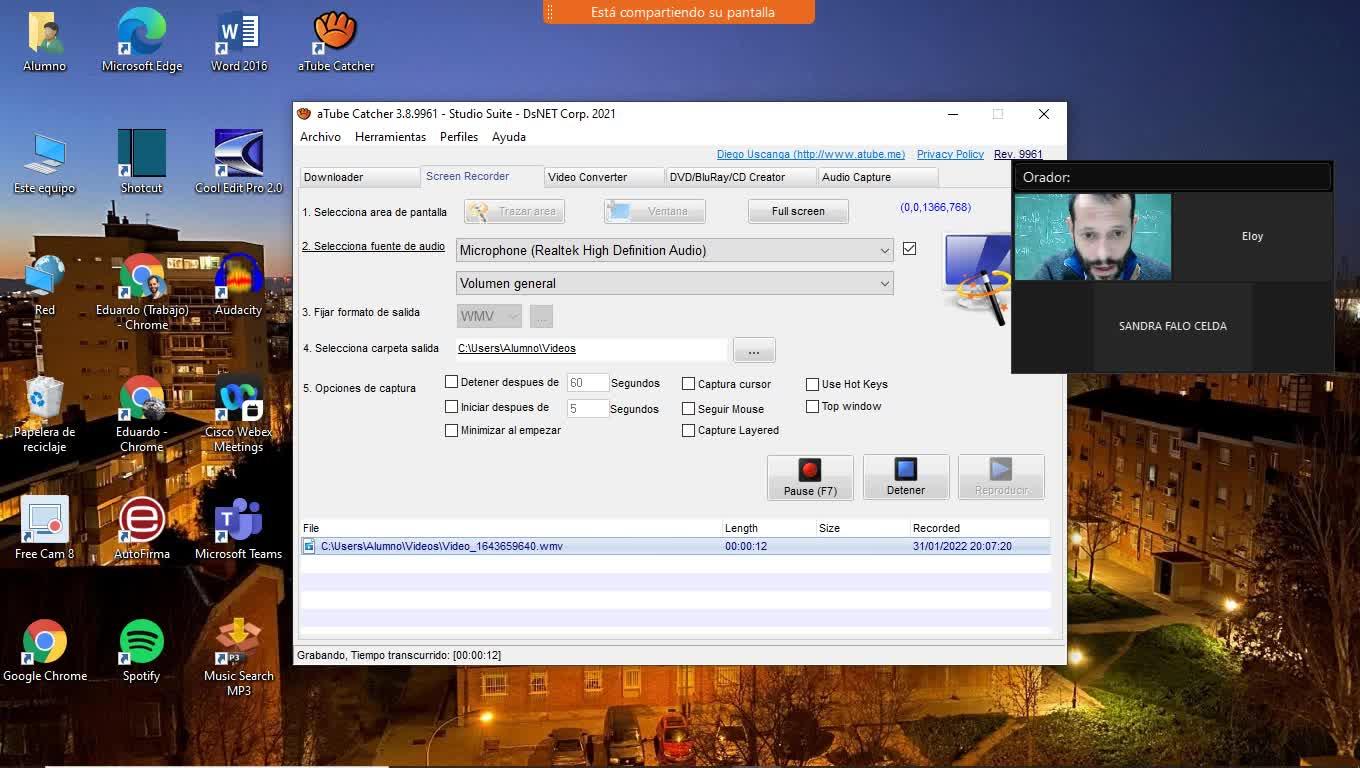Select the Cisco Webex Meetings shortcut
1360x768 pixels.
point(239,414)
